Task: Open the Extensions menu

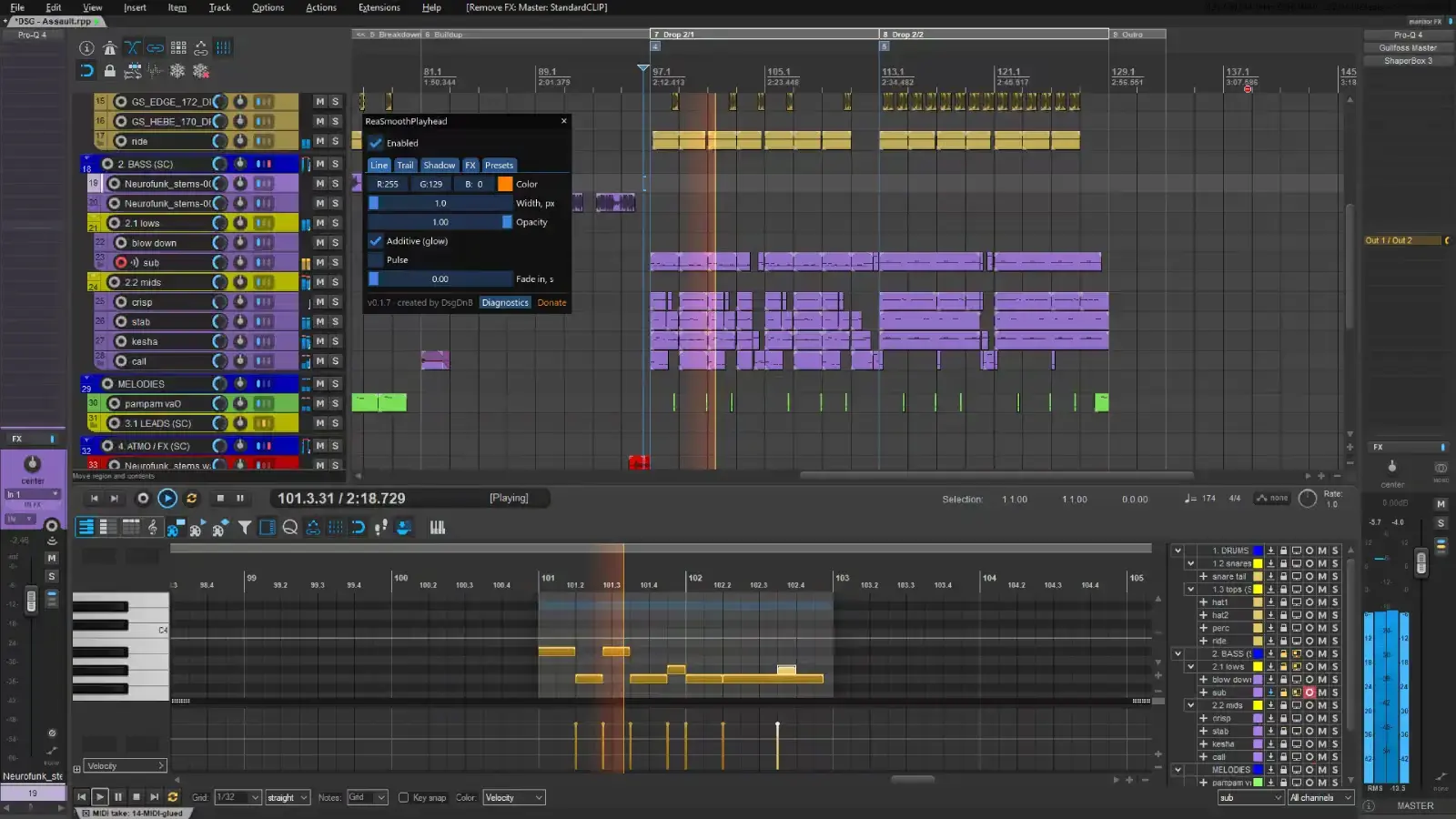Action: (379, 7)
